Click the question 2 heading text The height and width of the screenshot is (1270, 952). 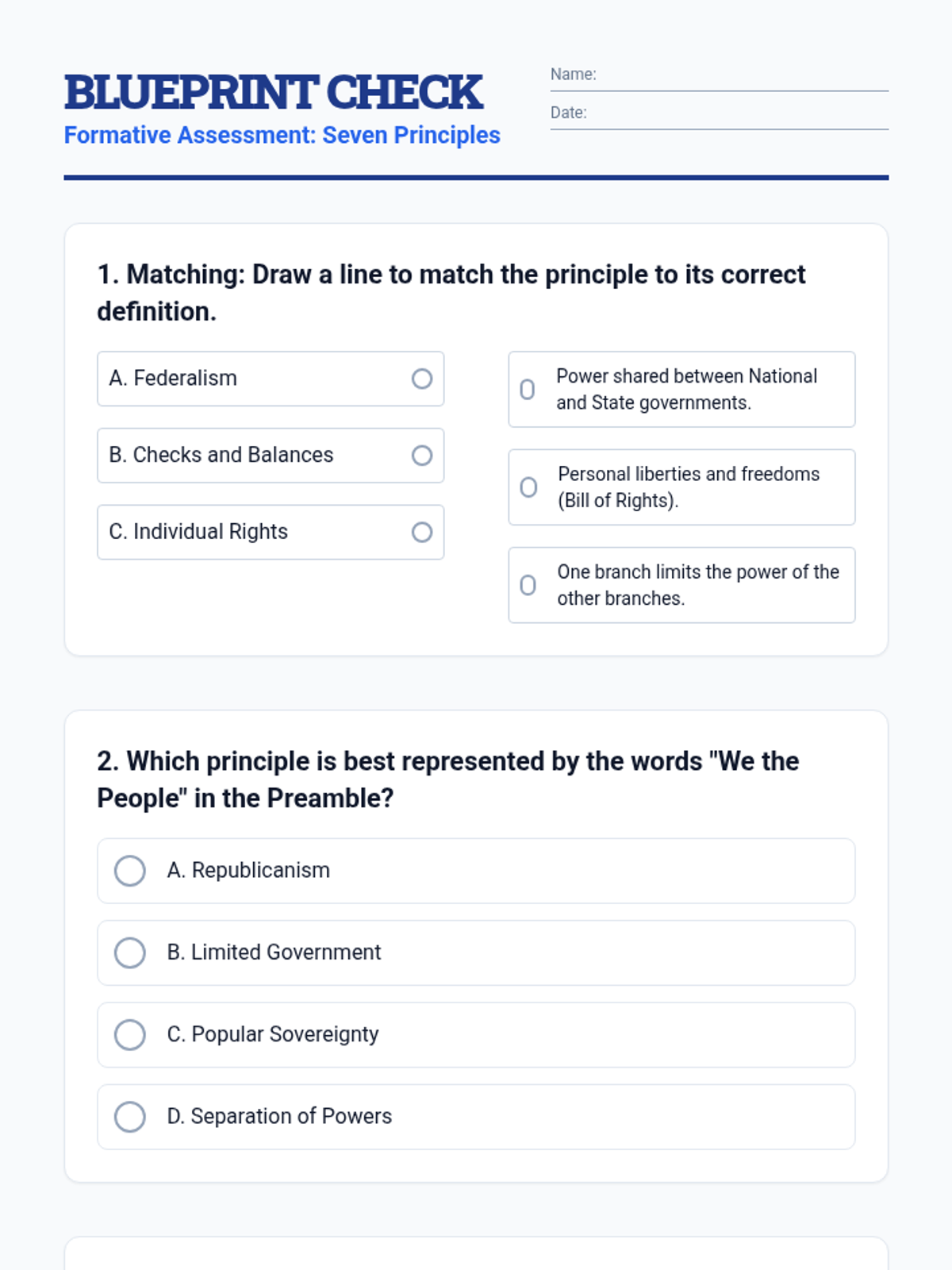(x=448, y=779)
